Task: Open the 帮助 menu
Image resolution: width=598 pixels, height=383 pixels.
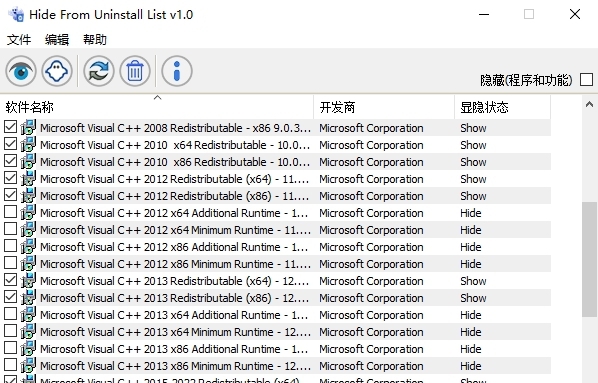Action: tap(95, 39)
